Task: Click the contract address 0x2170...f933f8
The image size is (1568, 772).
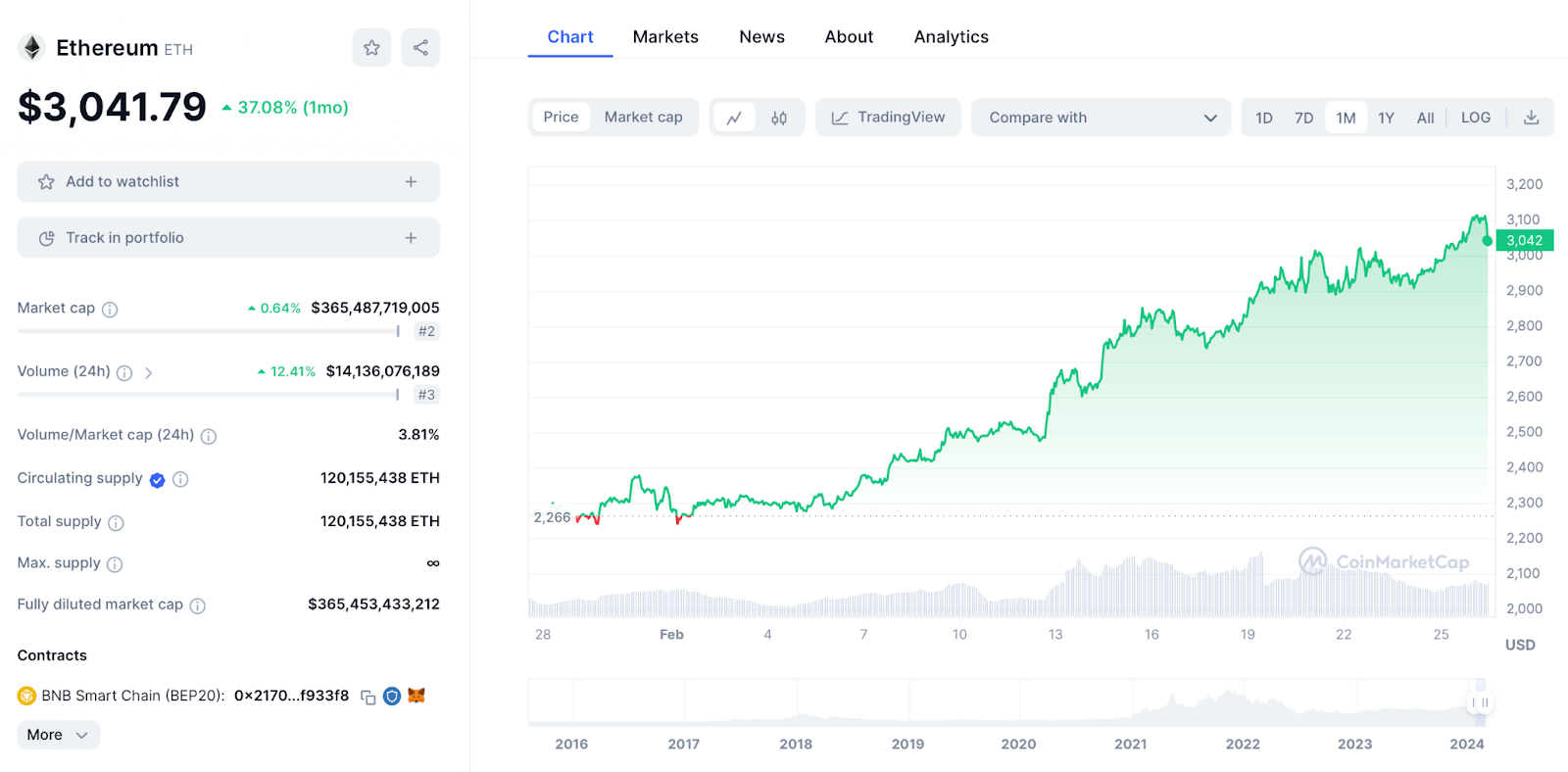Action: pos(291,696)
